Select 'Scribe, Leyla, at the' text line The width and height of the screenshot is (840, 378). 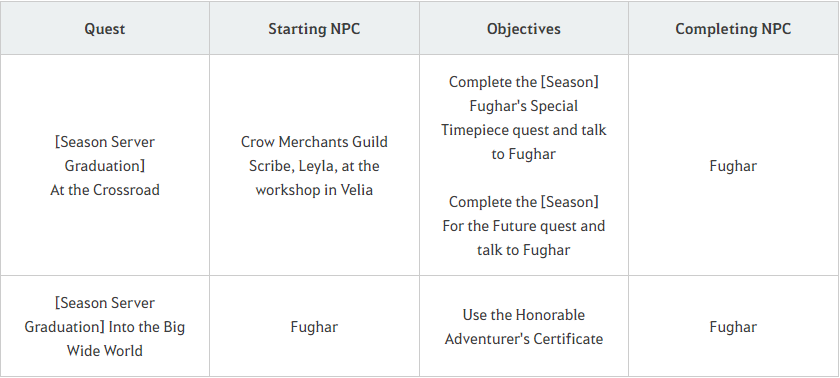tap(314, 166)
